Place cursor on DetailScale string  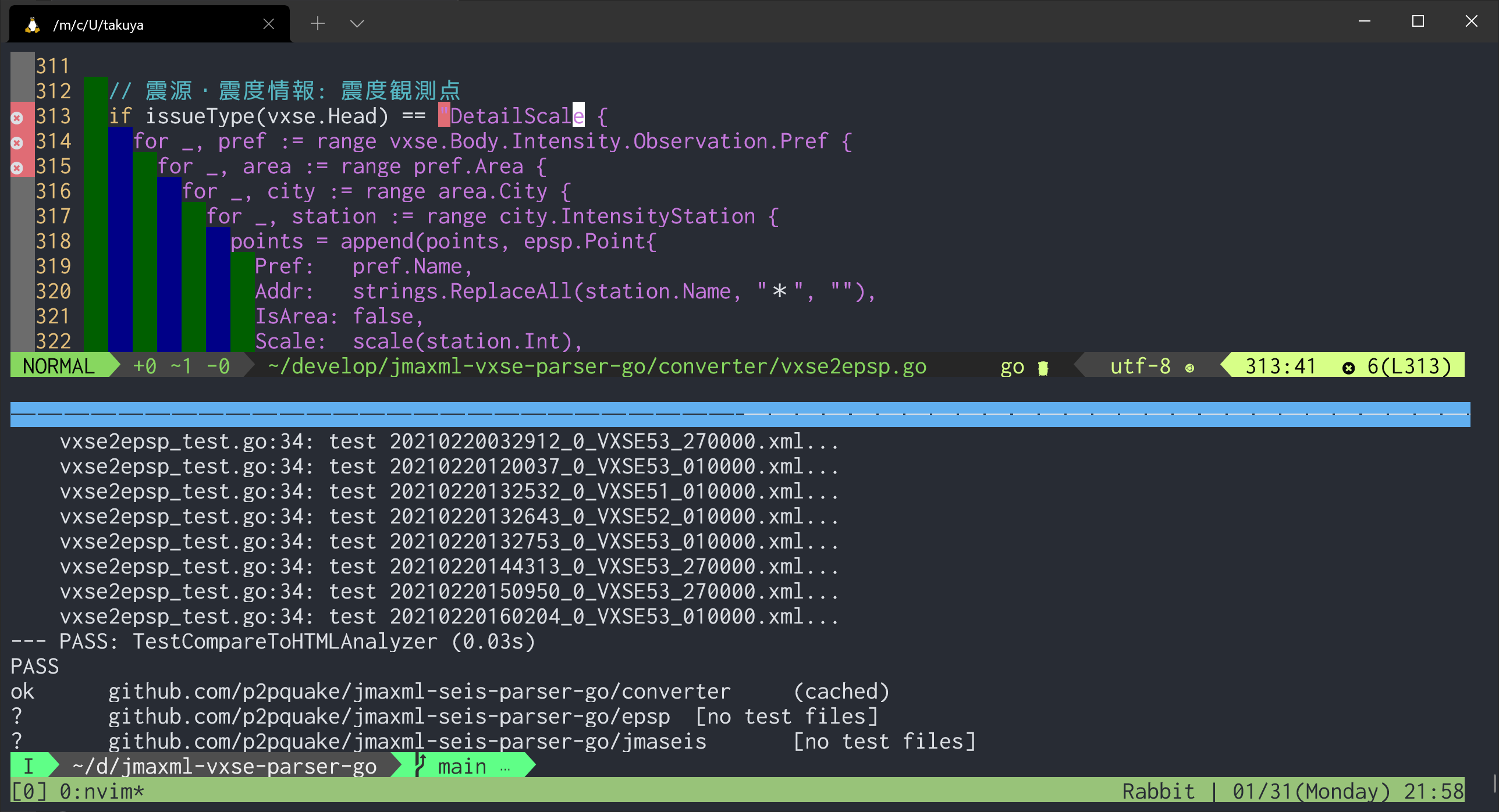[x=512, y=116]
